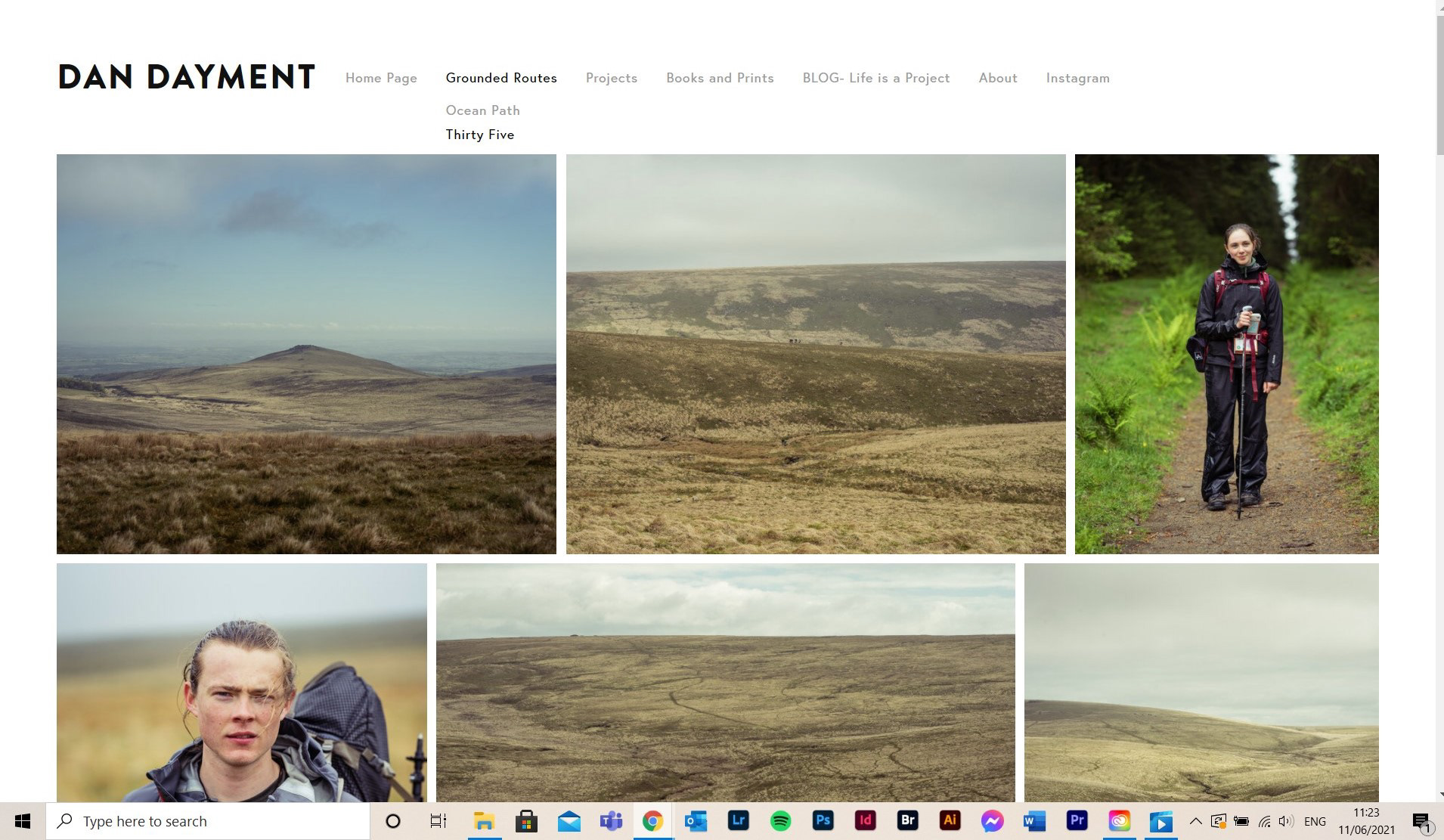Launch Adobe Lightroom from taskbar
The width and height of the screenshot is (1444, 840).
coord(739,821)
